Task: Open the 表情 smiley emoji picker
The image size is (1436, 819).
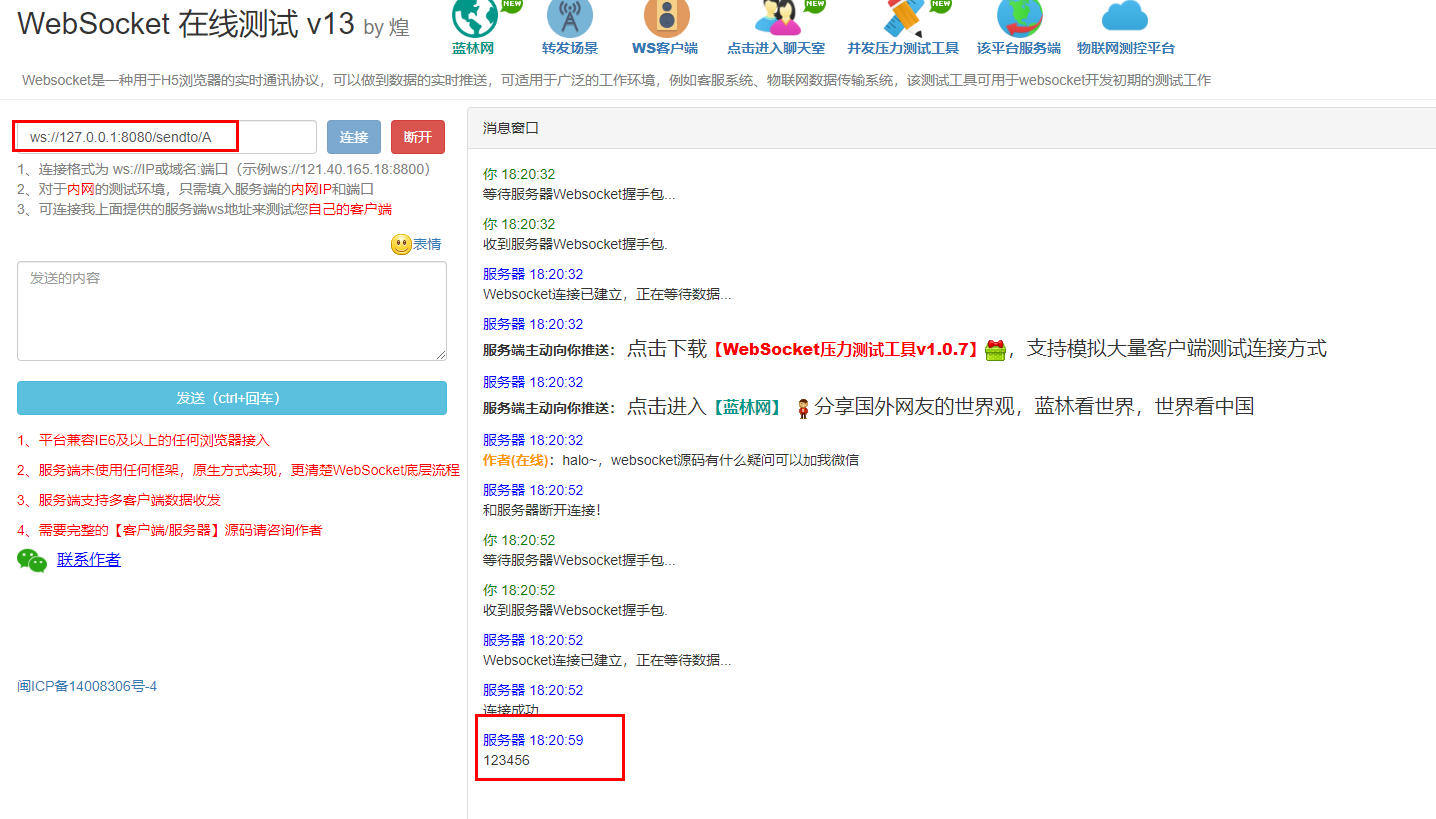Action: (401, 244)
